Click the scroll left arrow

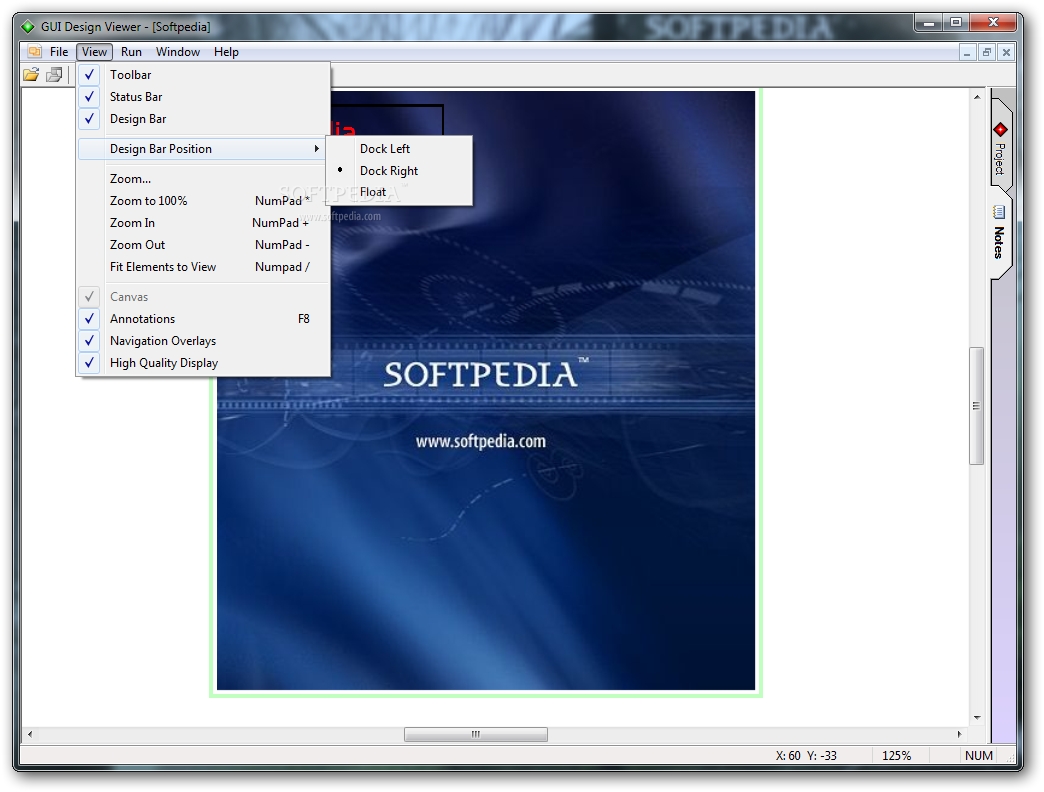click(x=29, y=734)
